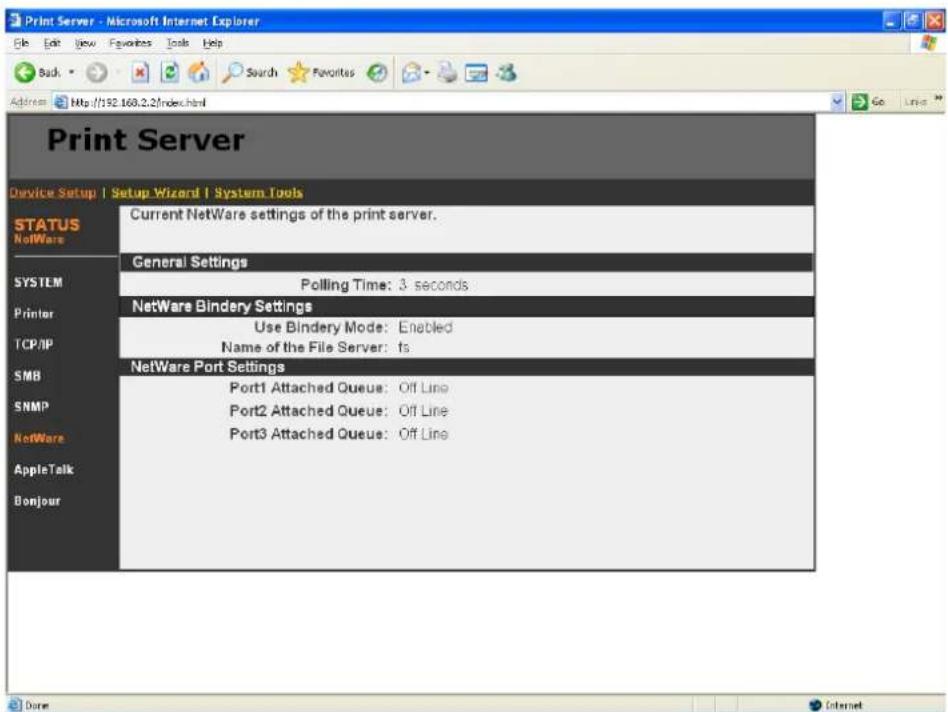Go to the Home page icon
The width and height of the screenshot is (948, 712).
tap(199, 73)
